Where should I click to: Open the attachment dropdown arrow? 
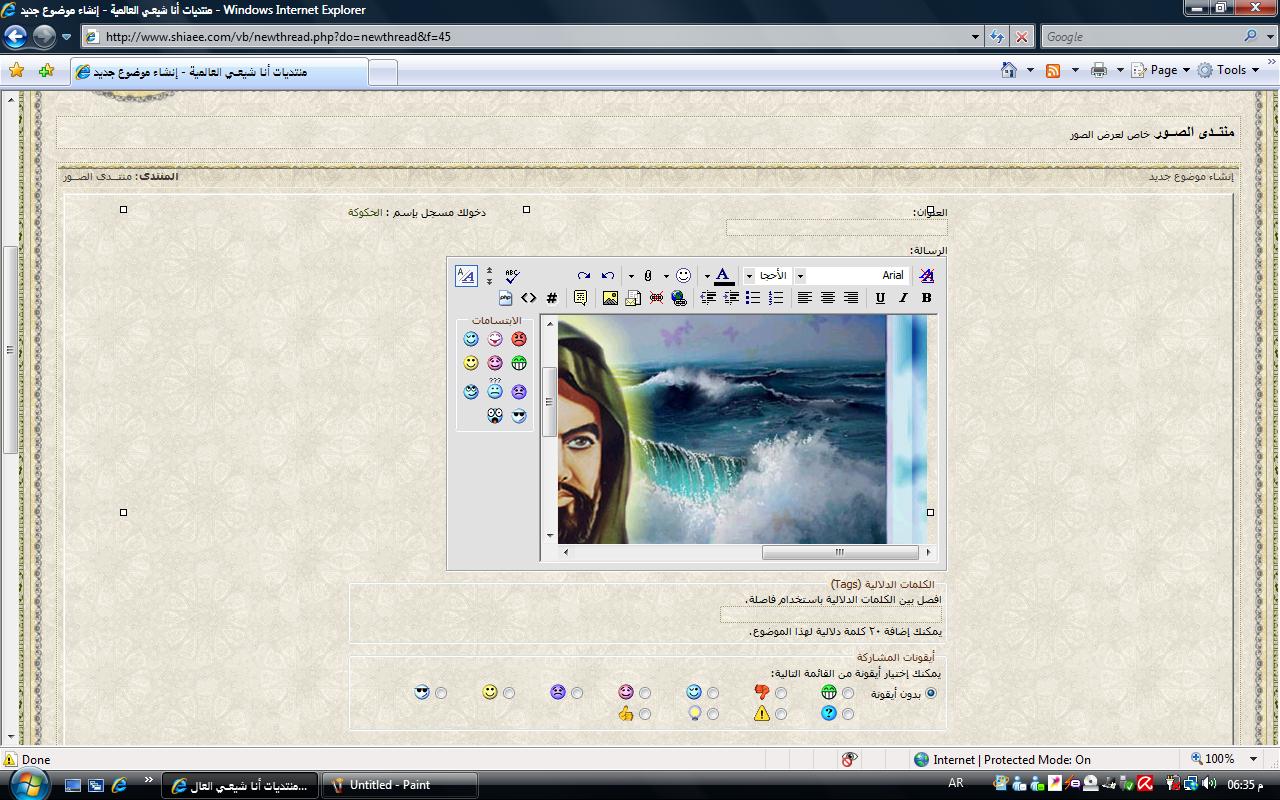pos(631,276)
